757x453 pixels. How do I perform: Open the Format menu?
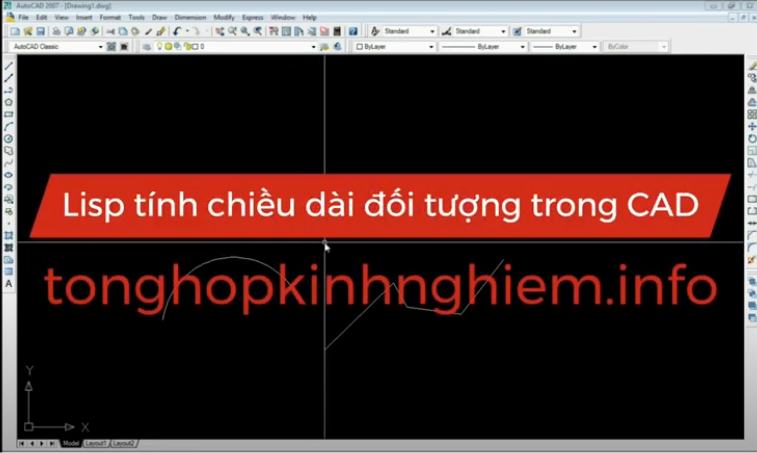tap(110, 17)
